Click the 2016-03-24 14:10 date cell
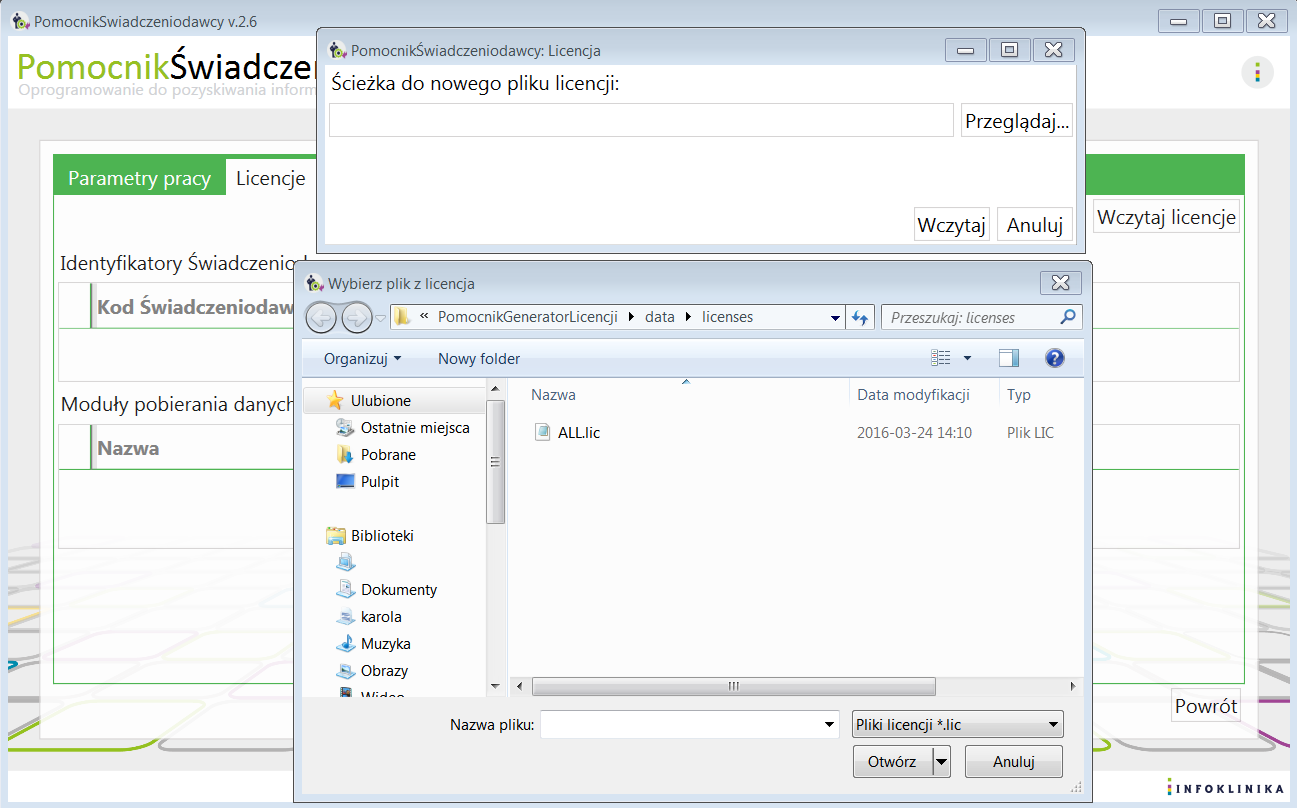1297x808 pixels. point(914,432)
